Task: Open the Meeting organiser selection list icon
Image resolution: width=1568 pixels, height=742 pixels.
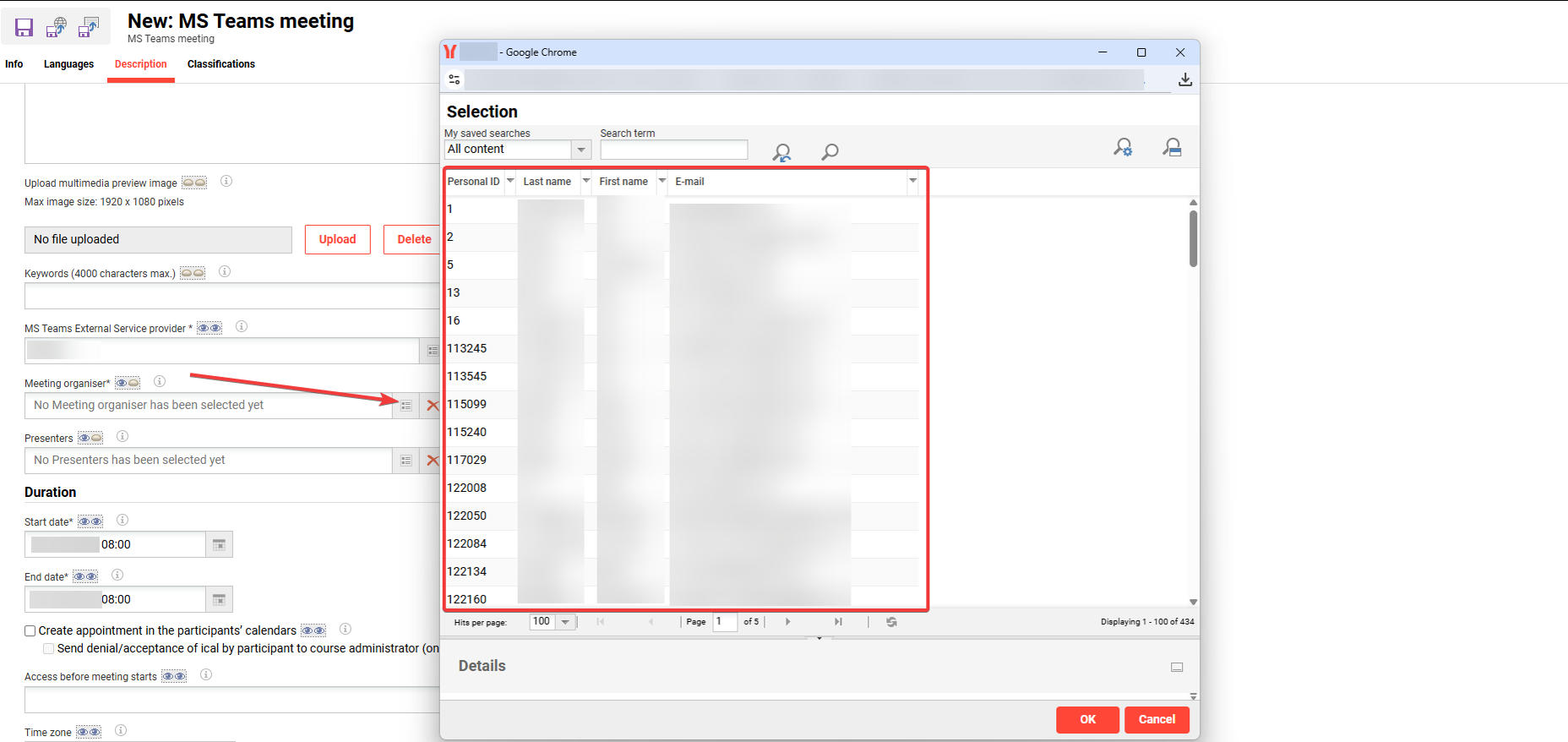Action: (x=406, y=406)
